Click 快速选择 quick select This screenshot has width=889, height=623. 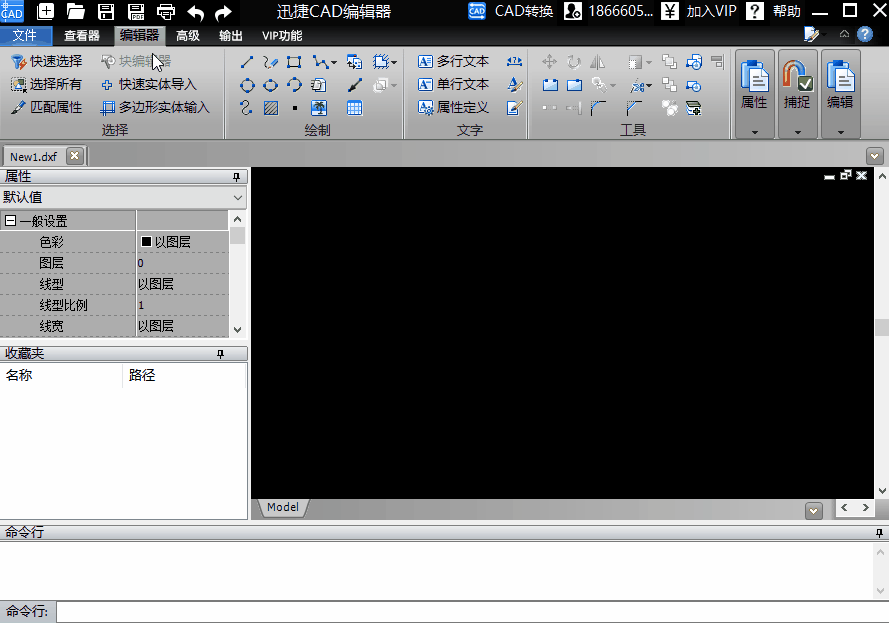pos(47,61)
